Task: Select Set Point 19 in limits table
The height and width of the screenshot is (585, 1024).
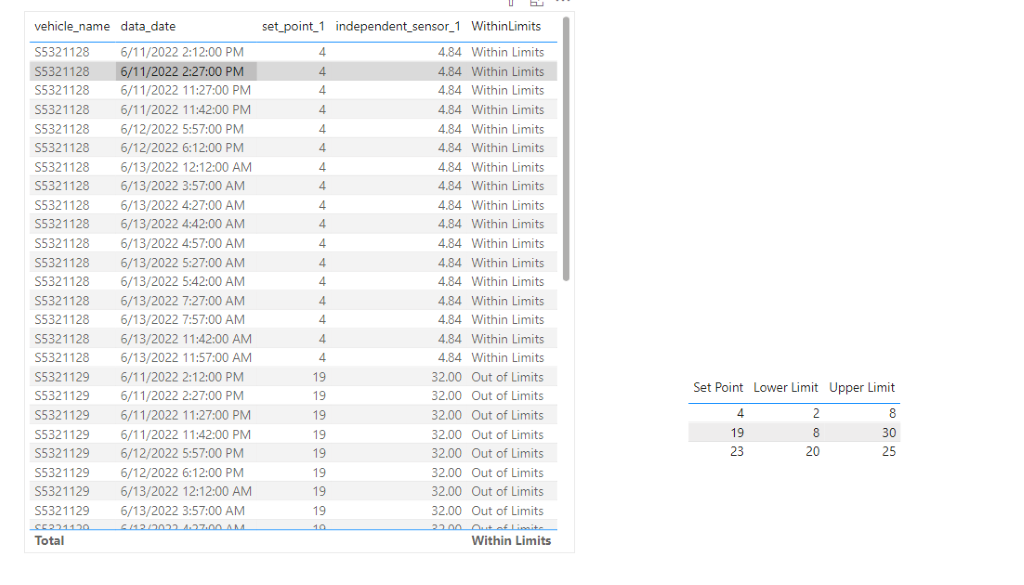Action: [x=737, y=433]
